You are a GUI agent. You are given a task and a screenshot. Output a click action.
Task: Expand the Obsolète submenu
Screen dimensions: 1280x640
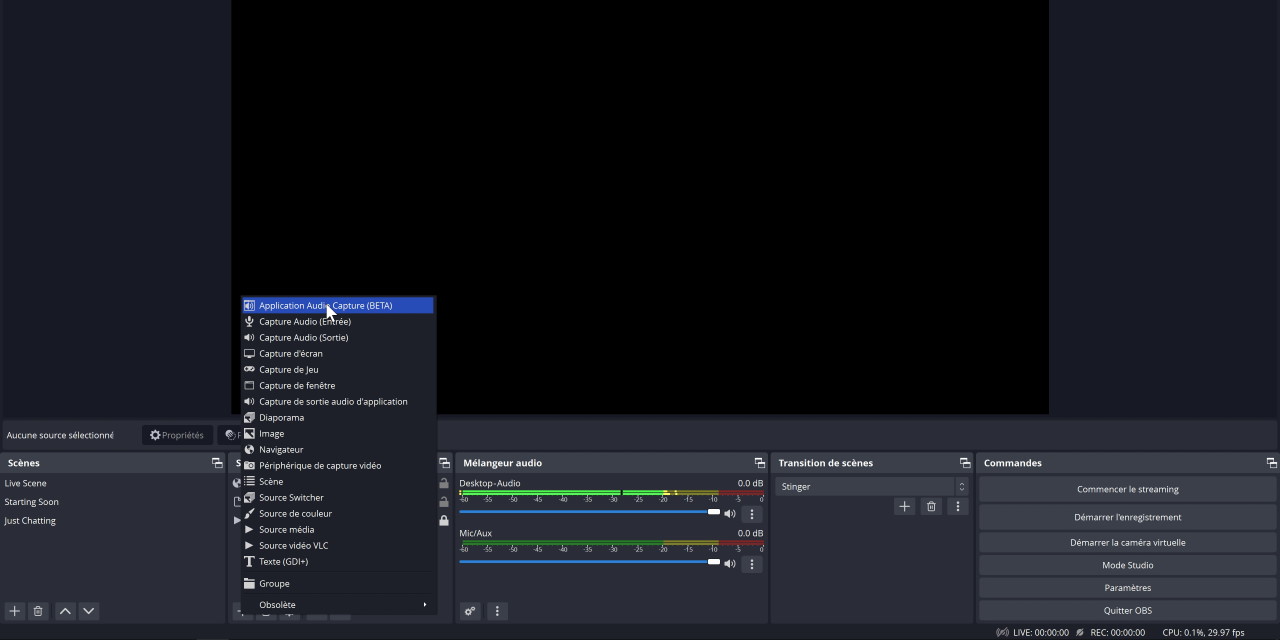tap(339, 605)
